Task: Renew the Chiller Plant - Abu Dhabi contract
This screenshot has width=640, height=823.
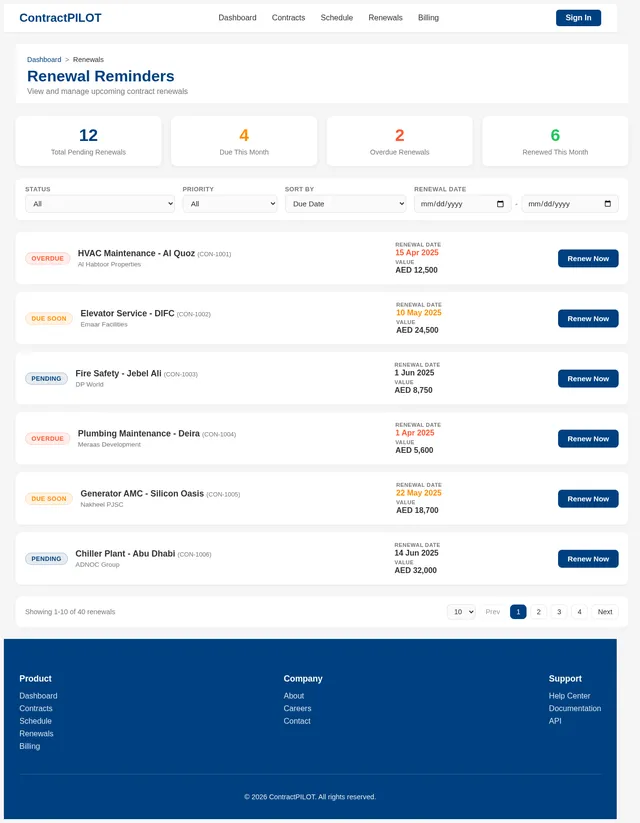Action: pos(588,558)
